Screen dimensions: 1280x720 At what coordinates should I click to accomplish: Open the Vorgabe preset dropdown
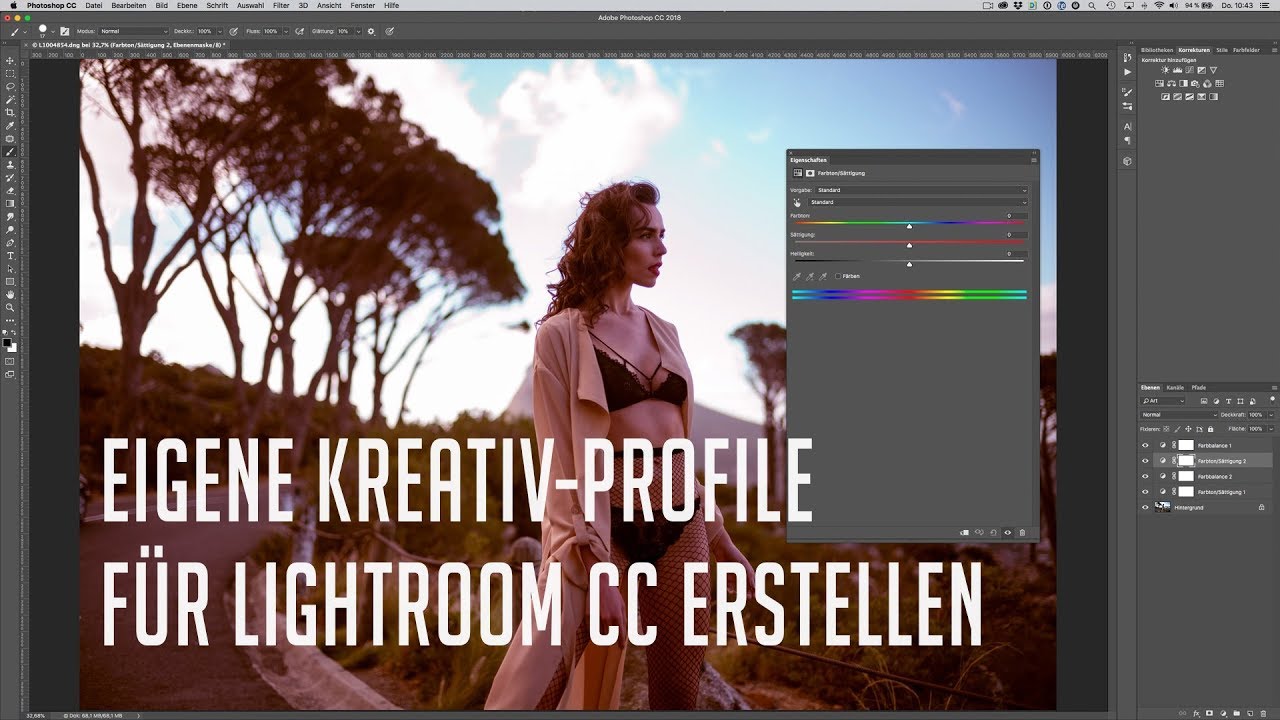point(922,190)
